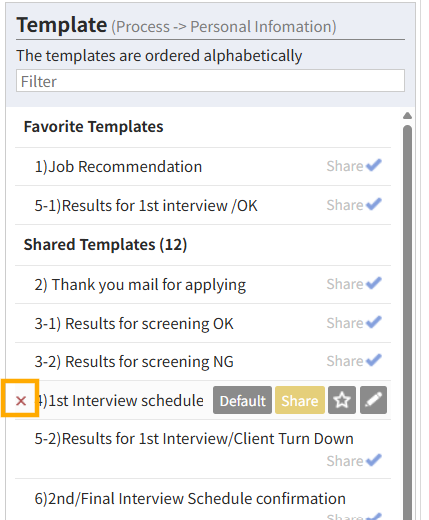
Task: Click the scrollbar up arrow
Action: [407, 116]
